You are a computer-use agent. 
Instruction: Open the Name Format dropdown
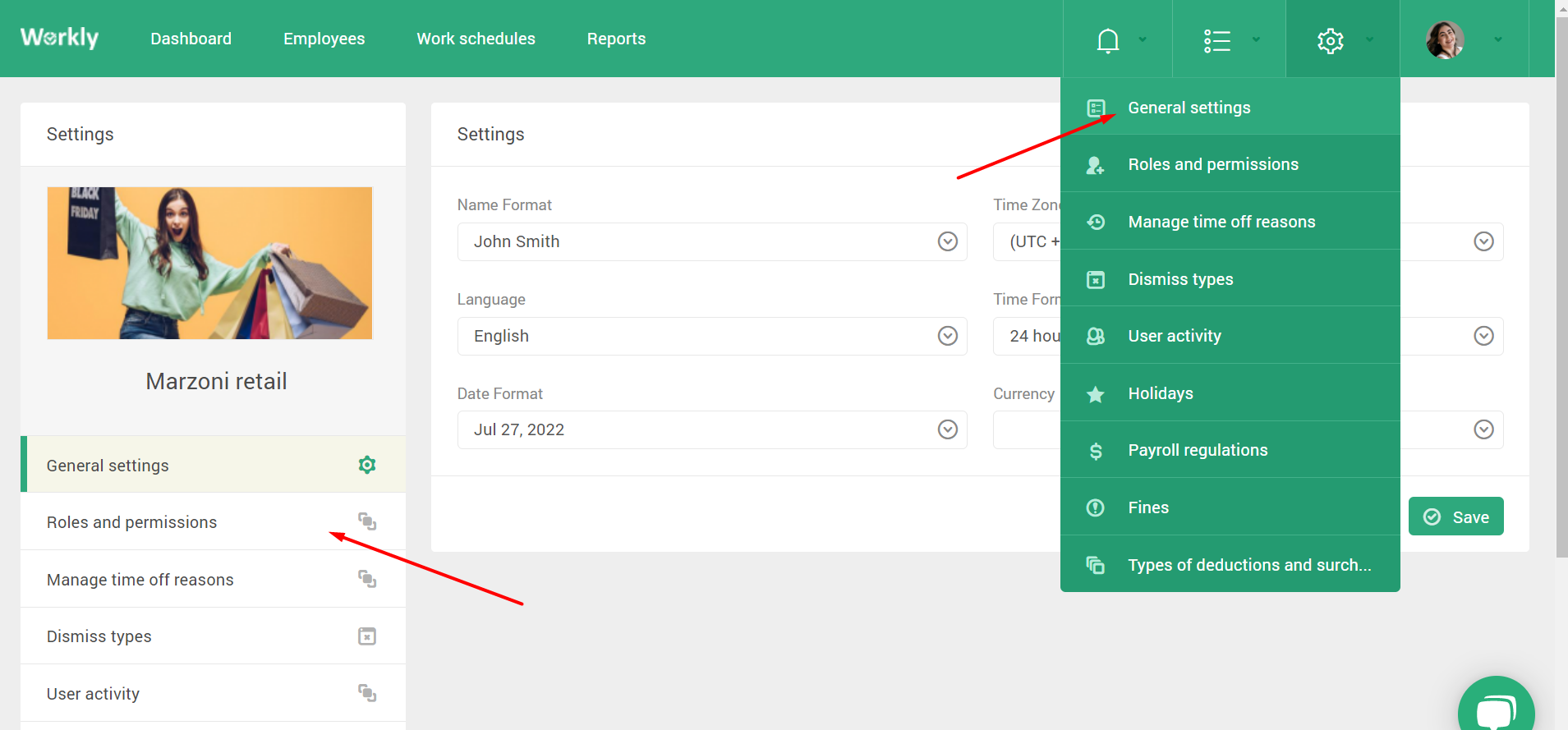(712, 241)
